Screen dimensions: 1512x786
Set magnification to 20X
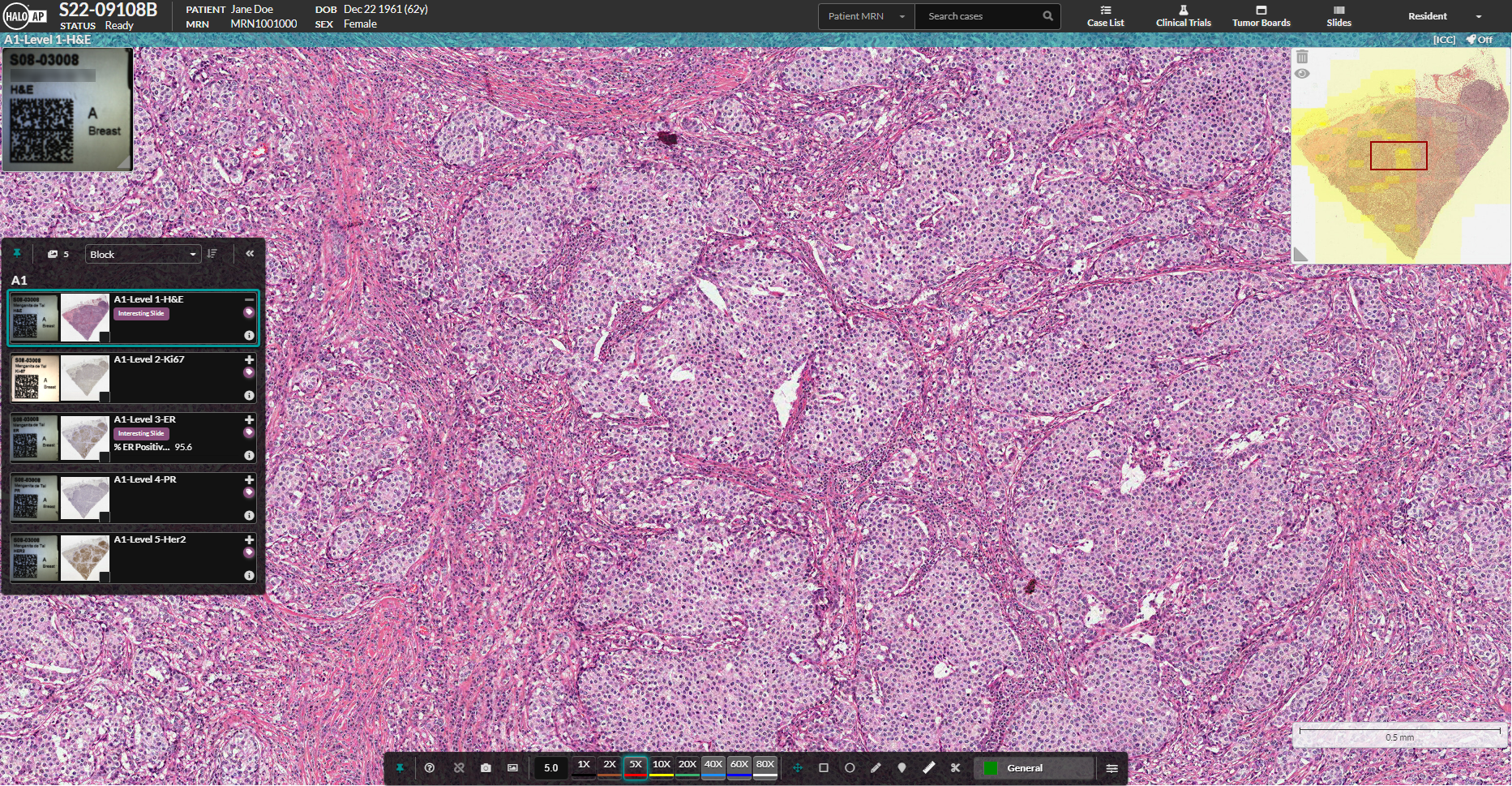click(x=687, y=767)
